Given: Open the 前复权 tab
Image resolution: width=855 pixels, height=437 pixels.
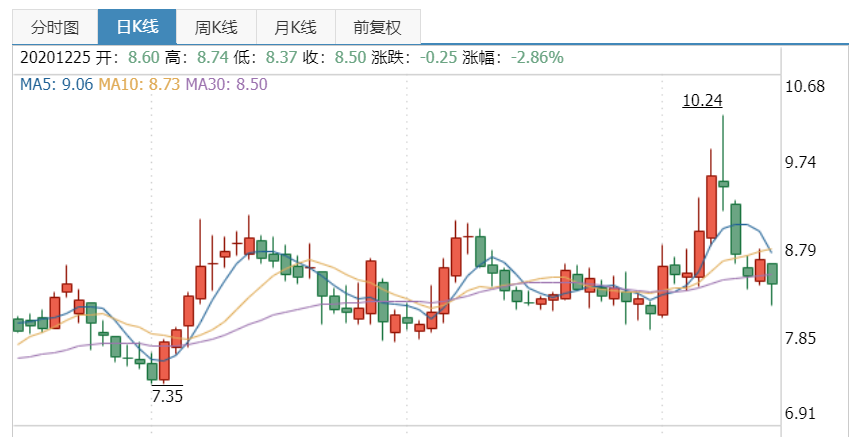Looking at the screenshot, I should pyautogui.click(x=378, y=27).
